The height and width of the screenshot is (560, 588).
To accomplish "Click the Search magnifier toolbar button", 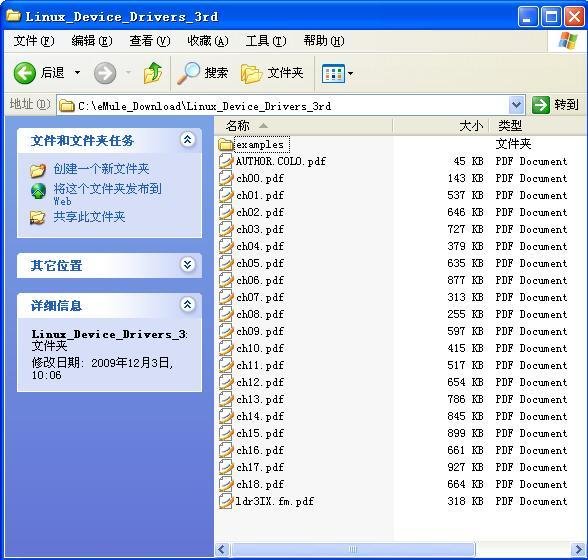I will 202,73.
